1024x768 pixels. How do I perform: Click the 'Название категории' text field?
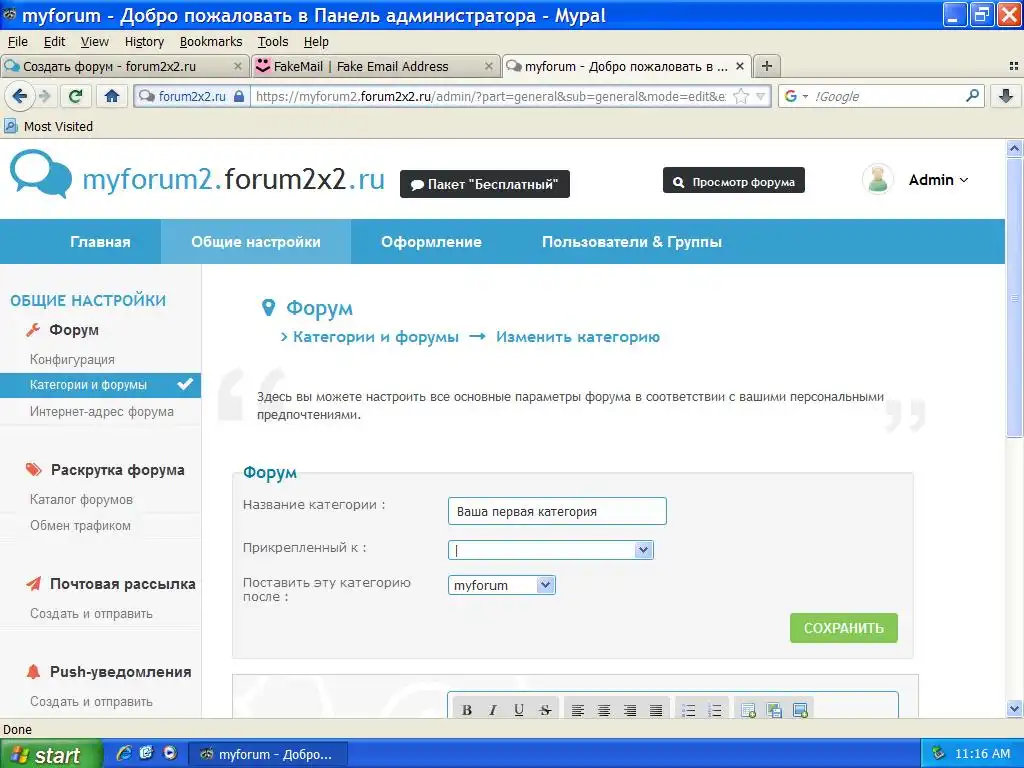[557, 511]
